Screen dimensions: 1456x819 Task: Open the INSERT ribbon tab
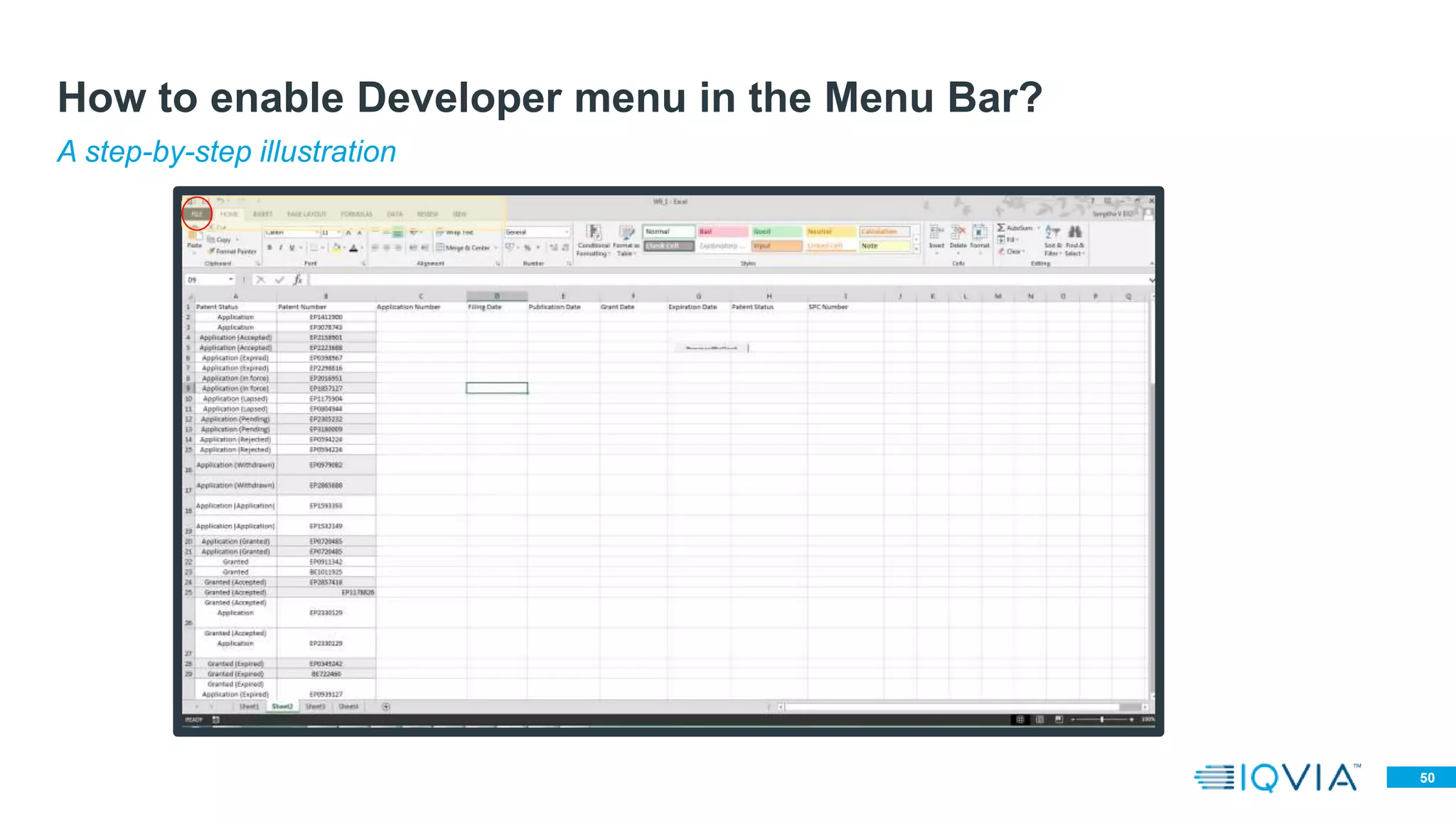click(x=262, y=214)
